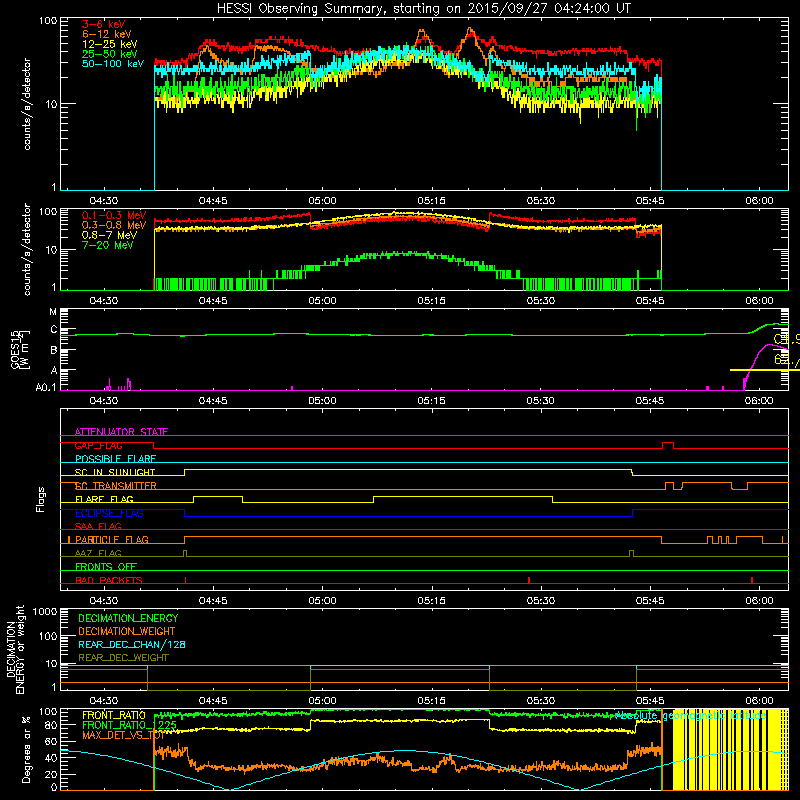This screenshot has width=800, height=800.
Task: Select the SC_TRANSMITTER flag label
Action: click(x=115, y=486)
